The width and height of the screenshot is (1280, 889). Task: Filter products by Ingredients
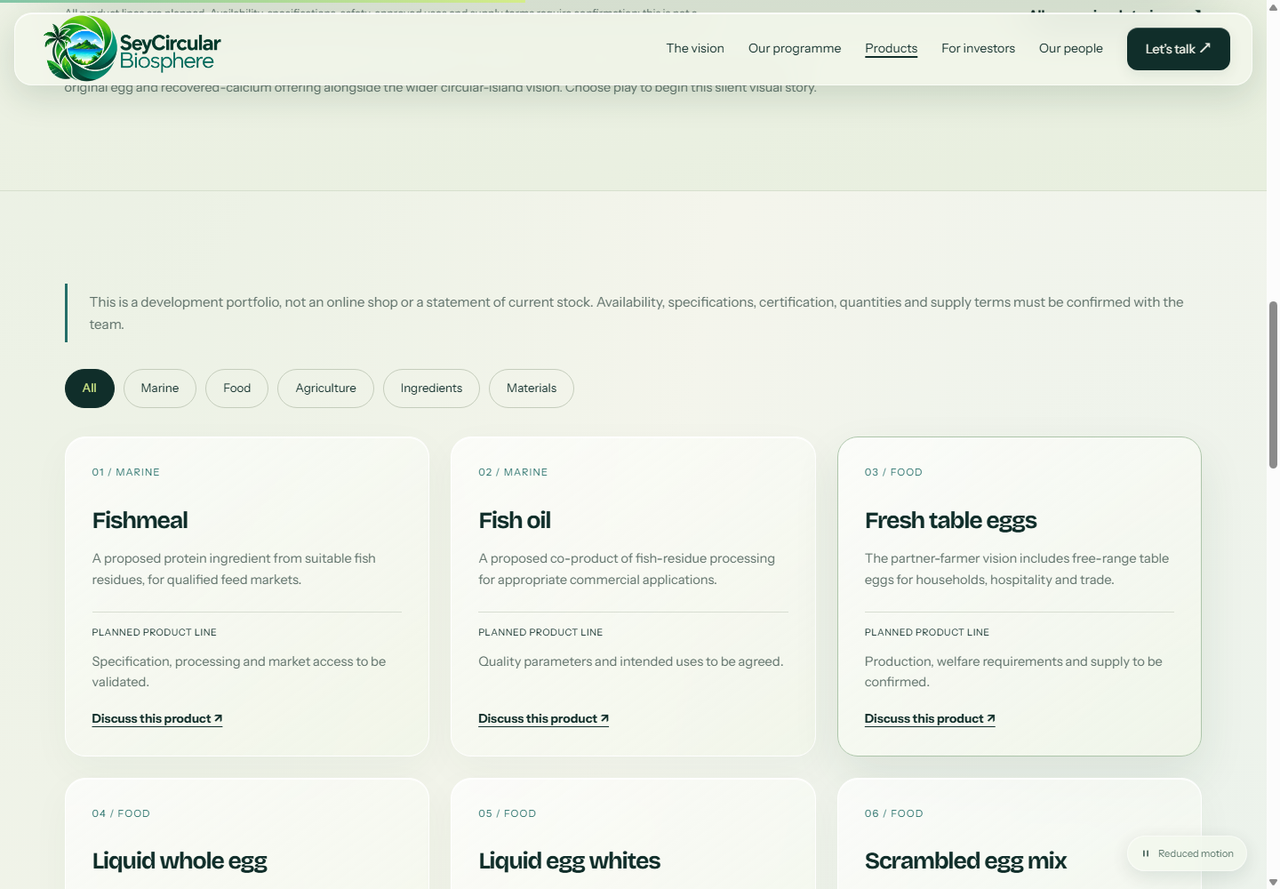pyautogui.click(x=431, y=388)
